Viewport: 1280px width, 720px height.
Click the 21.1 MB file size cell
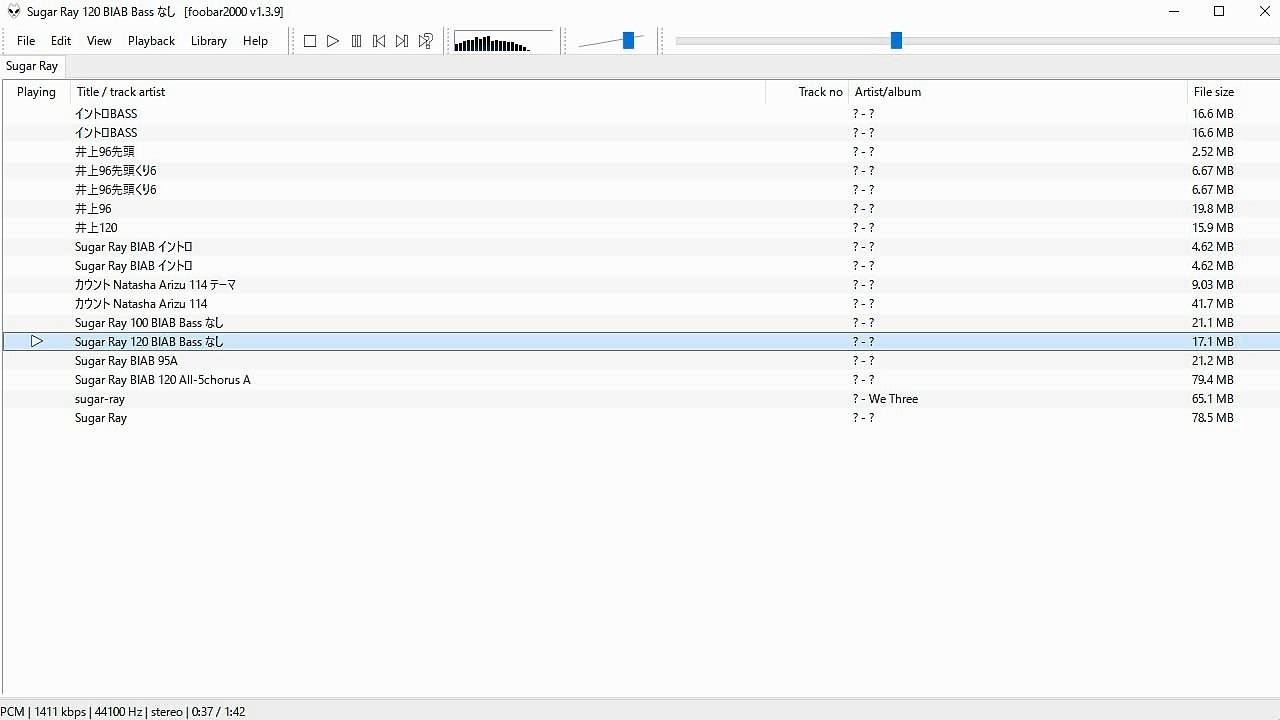(1212, 323)
